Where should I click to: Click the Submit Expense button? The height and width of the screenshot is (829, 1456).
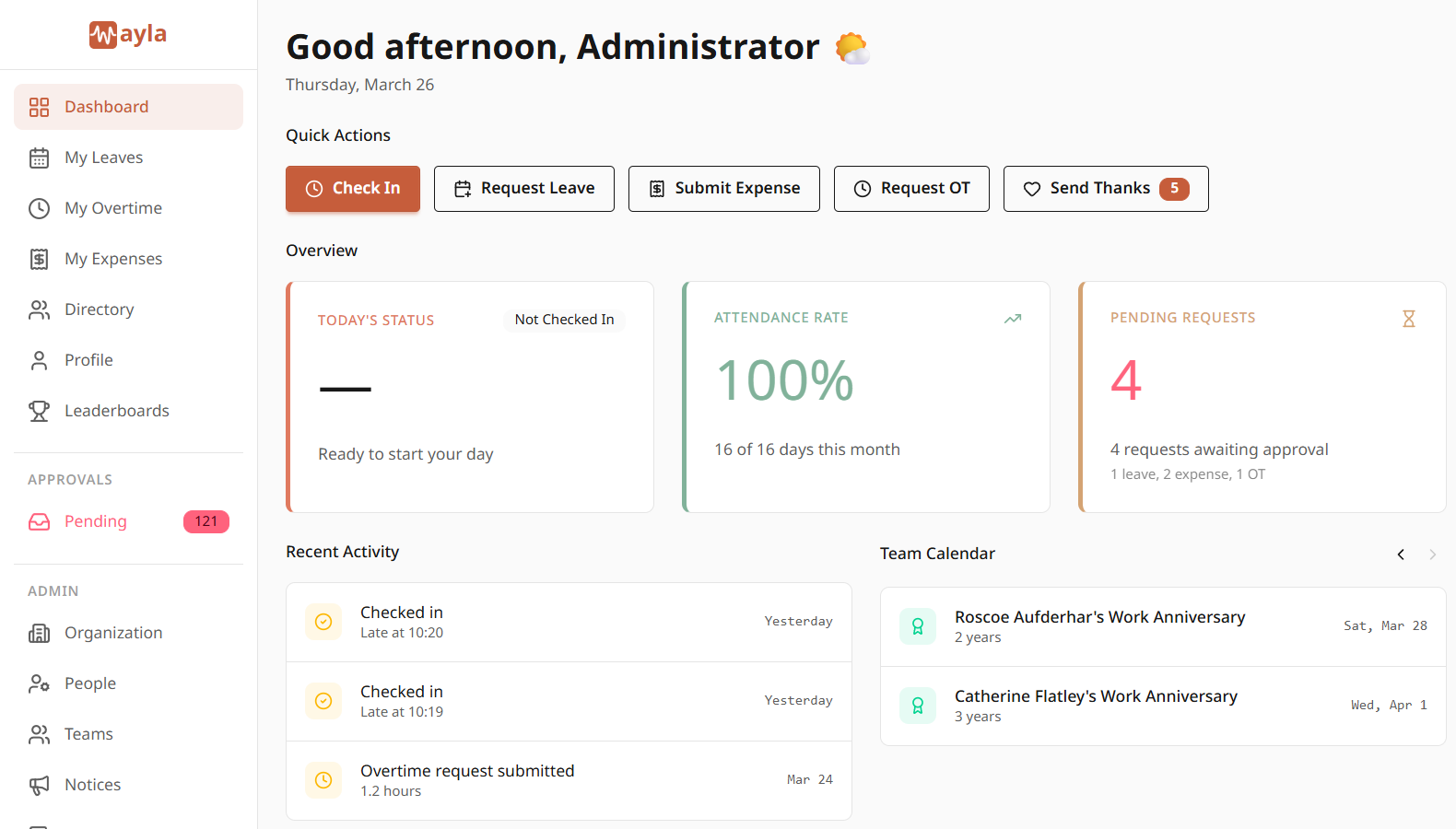tap(724, 189)
